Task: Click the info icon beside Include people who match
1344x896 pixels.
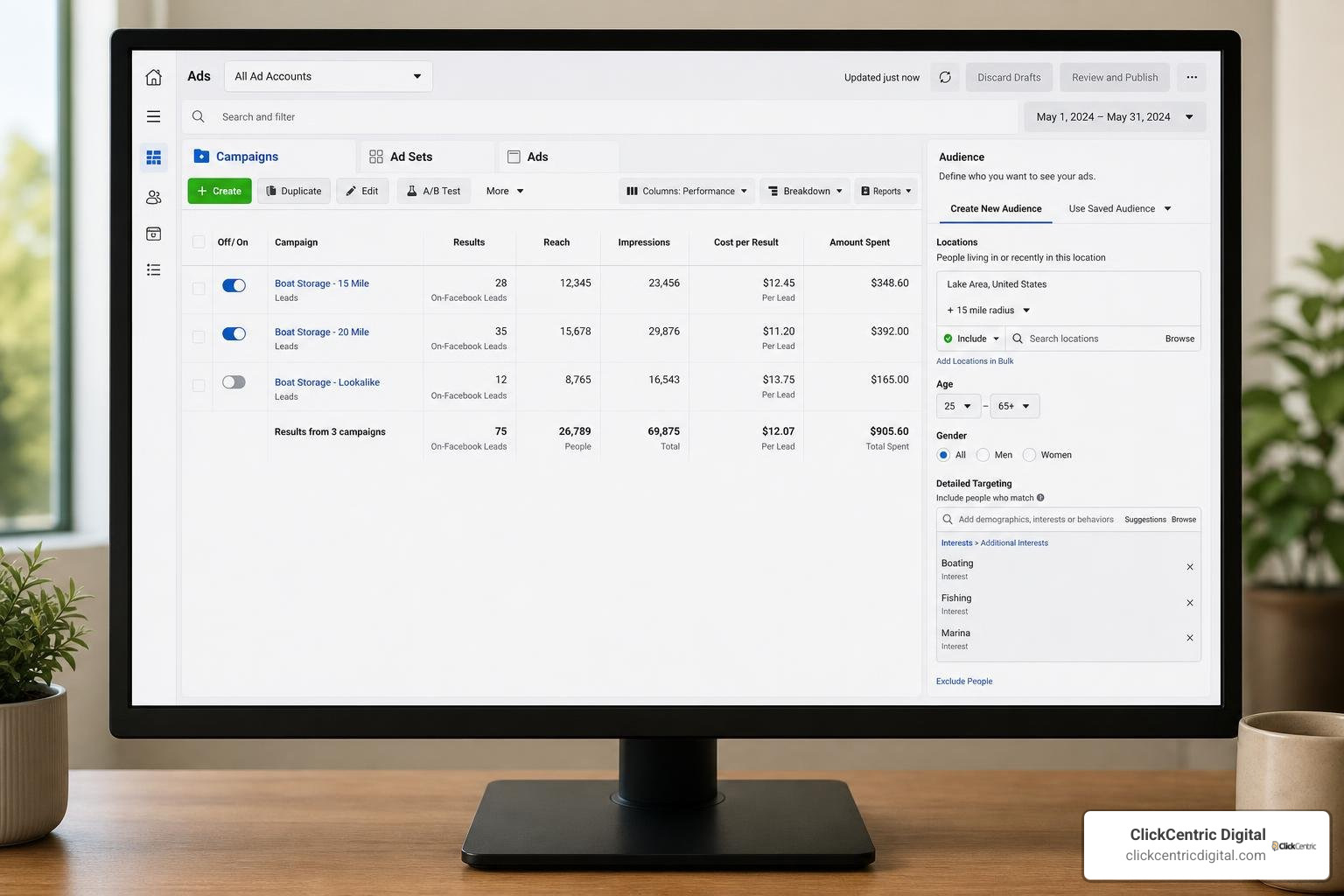Action: (1040, 498)
